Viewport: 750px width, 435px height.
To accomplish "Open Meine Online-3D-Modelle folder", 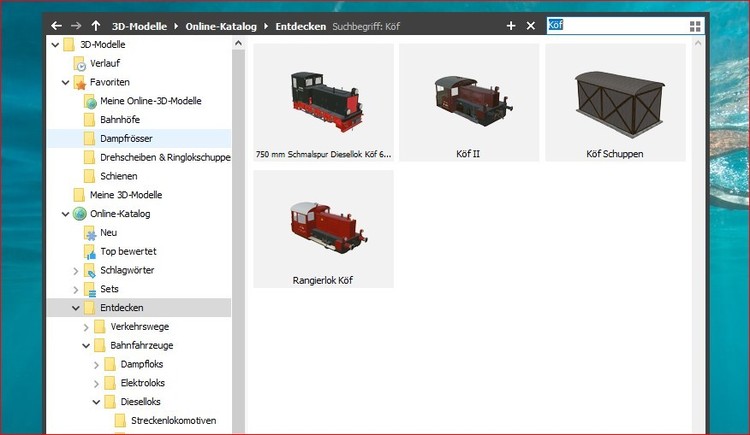I will point(150,101).
